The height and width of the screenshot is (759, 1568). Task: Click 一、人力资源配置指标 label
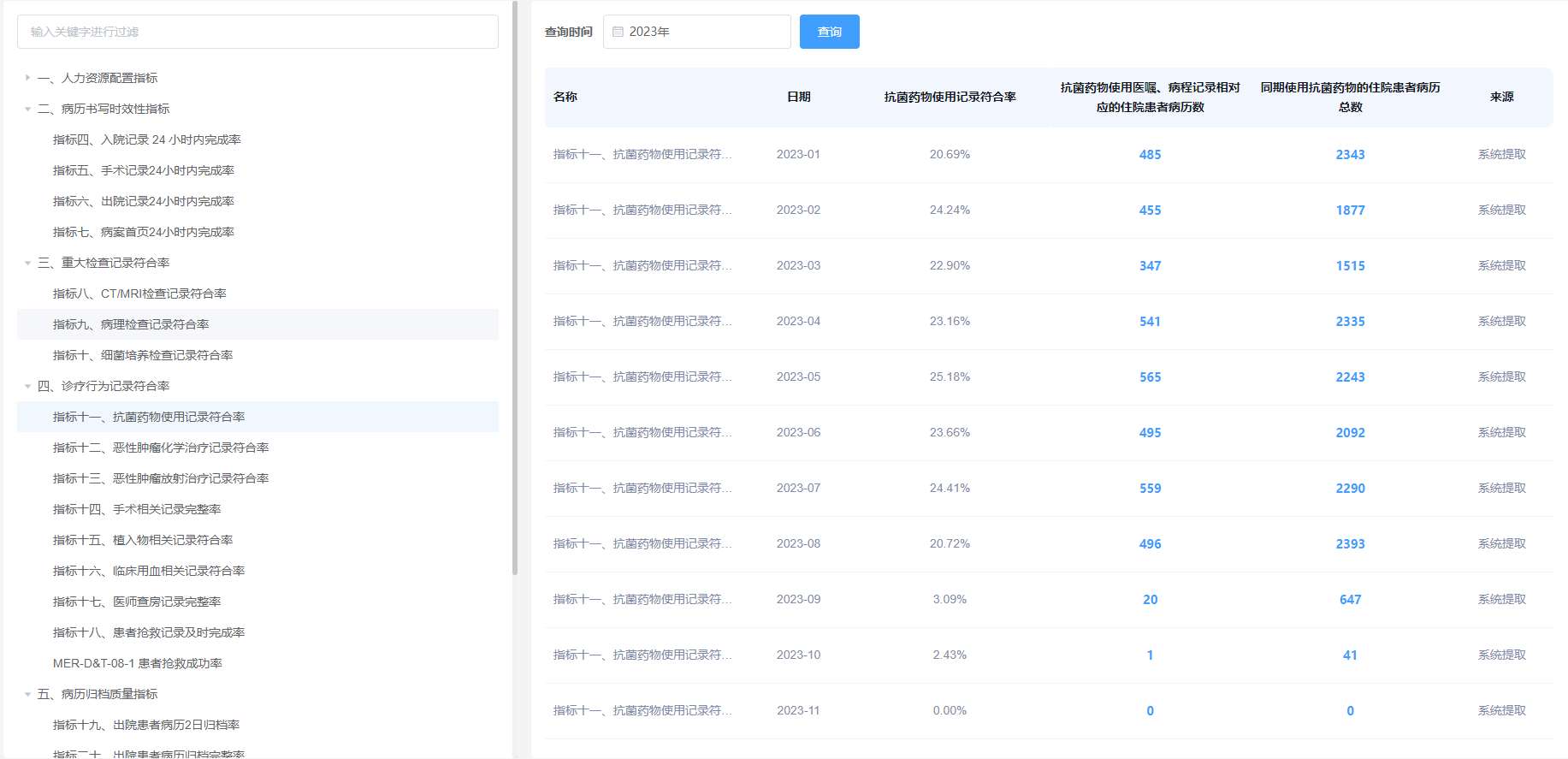pos(98,78)
